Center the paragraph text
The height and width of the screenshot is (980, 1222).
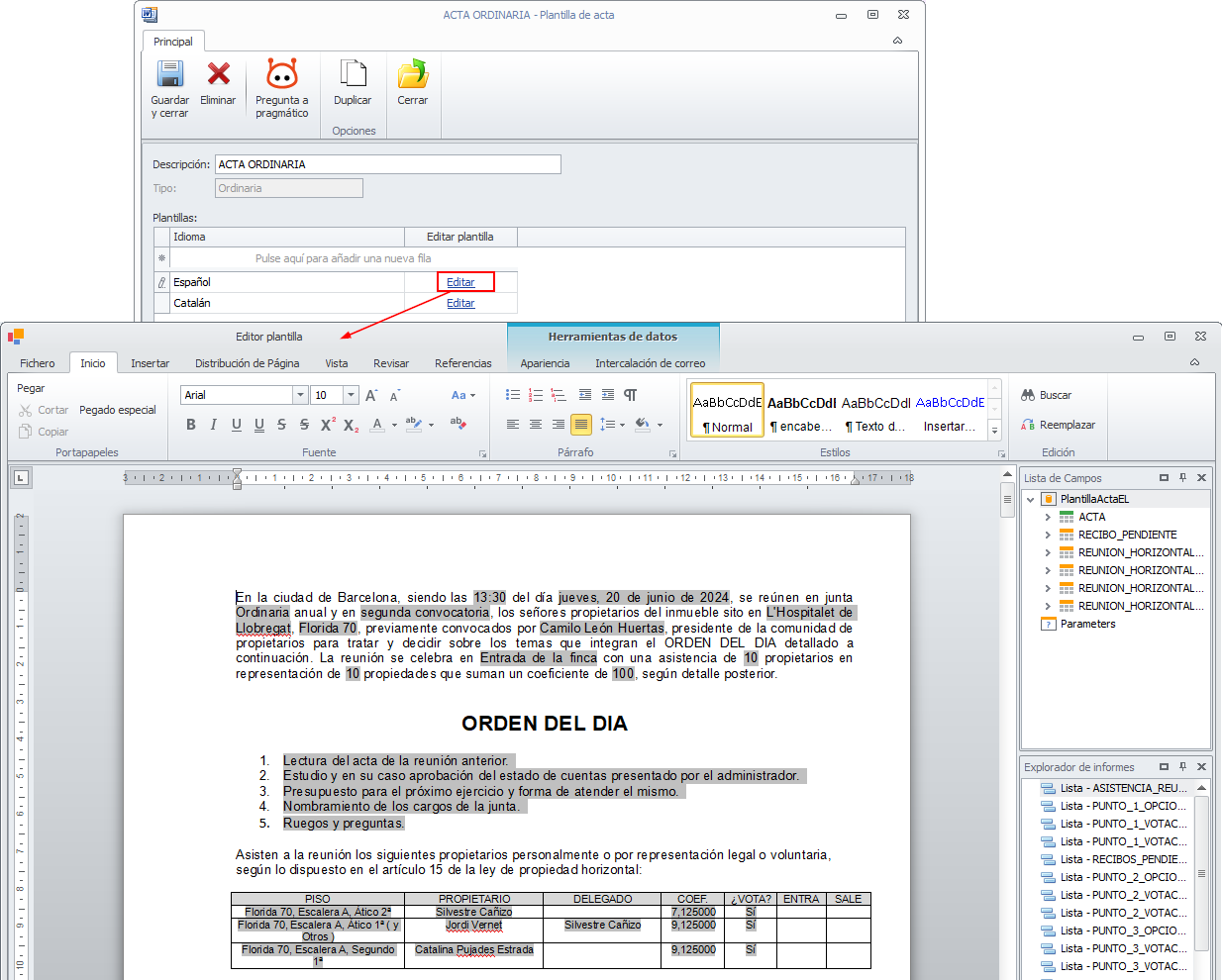(x=536, y=424)
